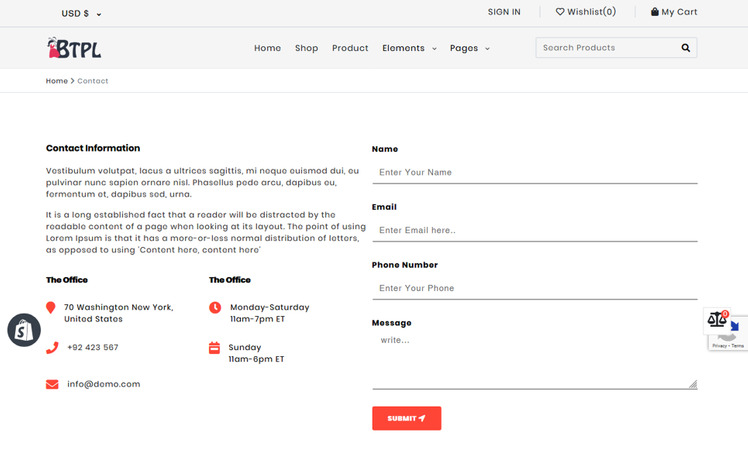
Task: Expand the Elements menu arrow
Action: pyautogui.click(x=434, y=49)
